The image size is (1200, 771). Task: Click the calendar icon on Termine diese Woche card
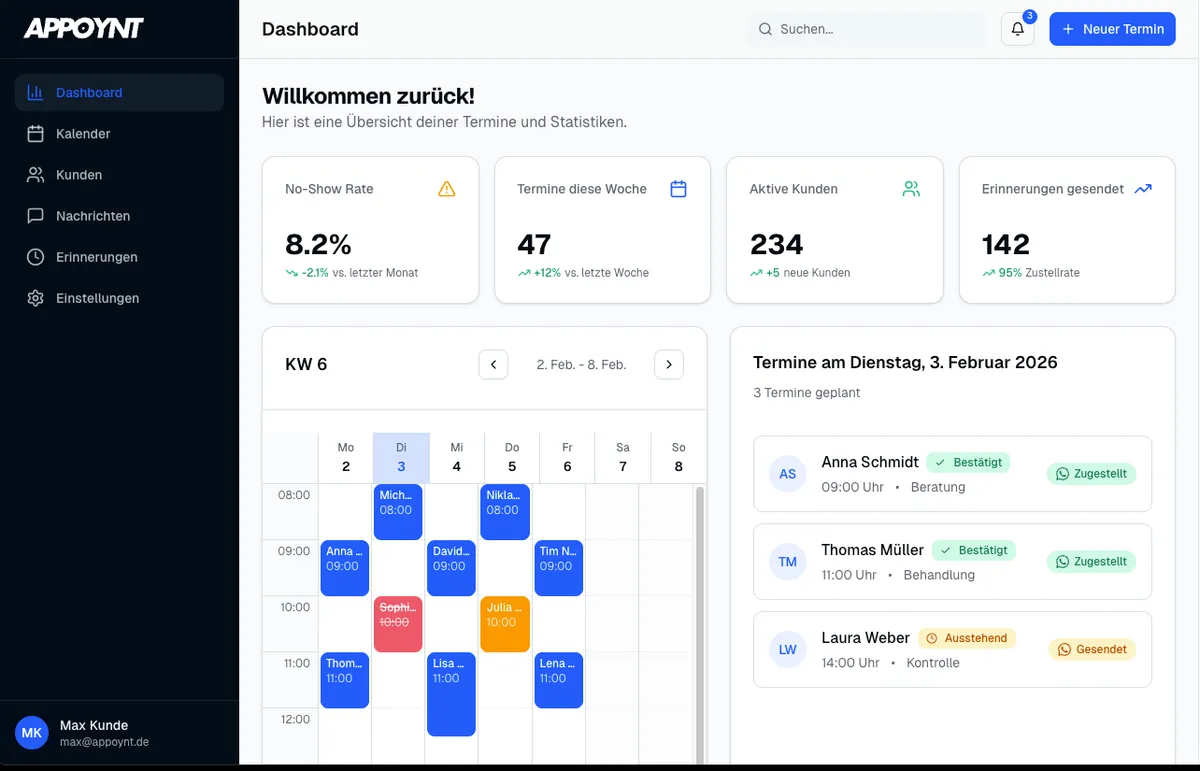(x=679, y=188)
